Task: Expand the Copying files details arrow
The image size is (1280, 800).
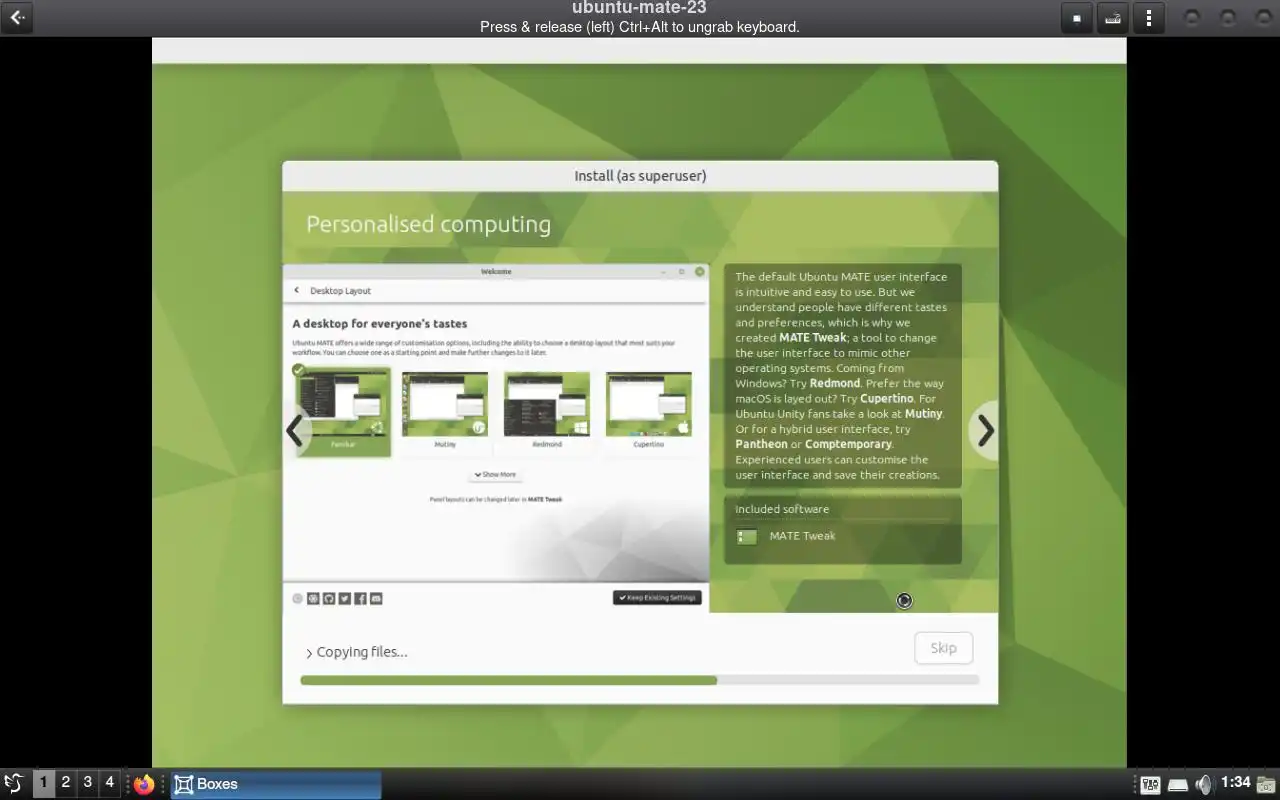Action: click(x=309, y=653)
